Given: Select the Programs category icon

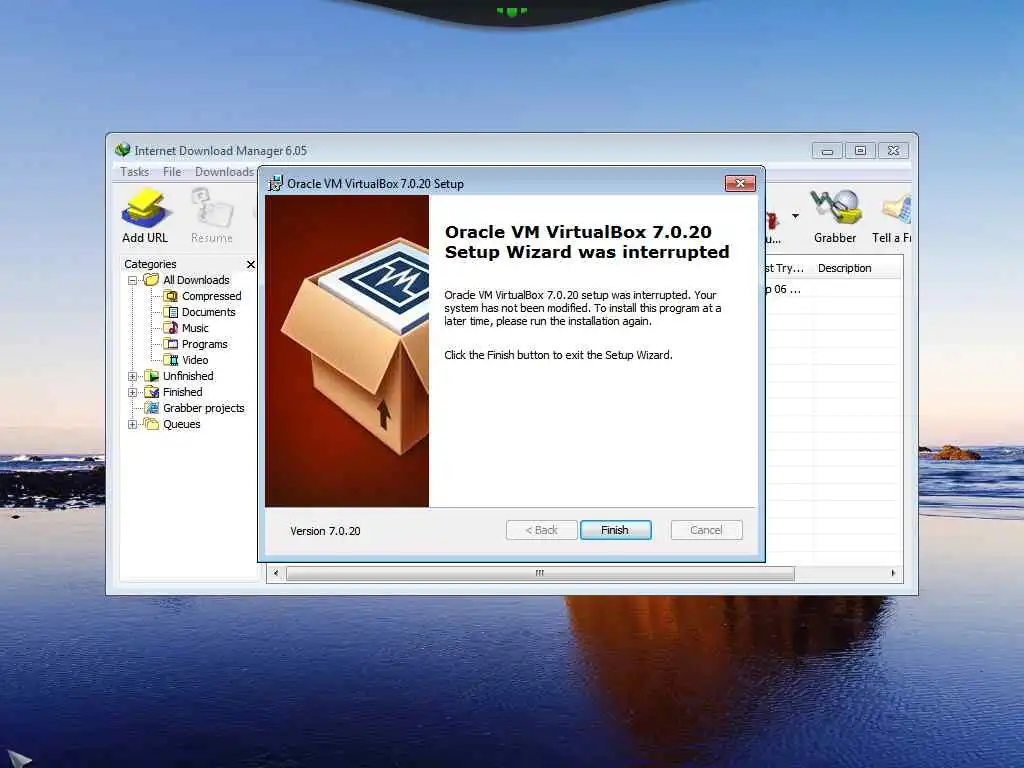Looking at the screenshot, I should (x=170, y=344).
